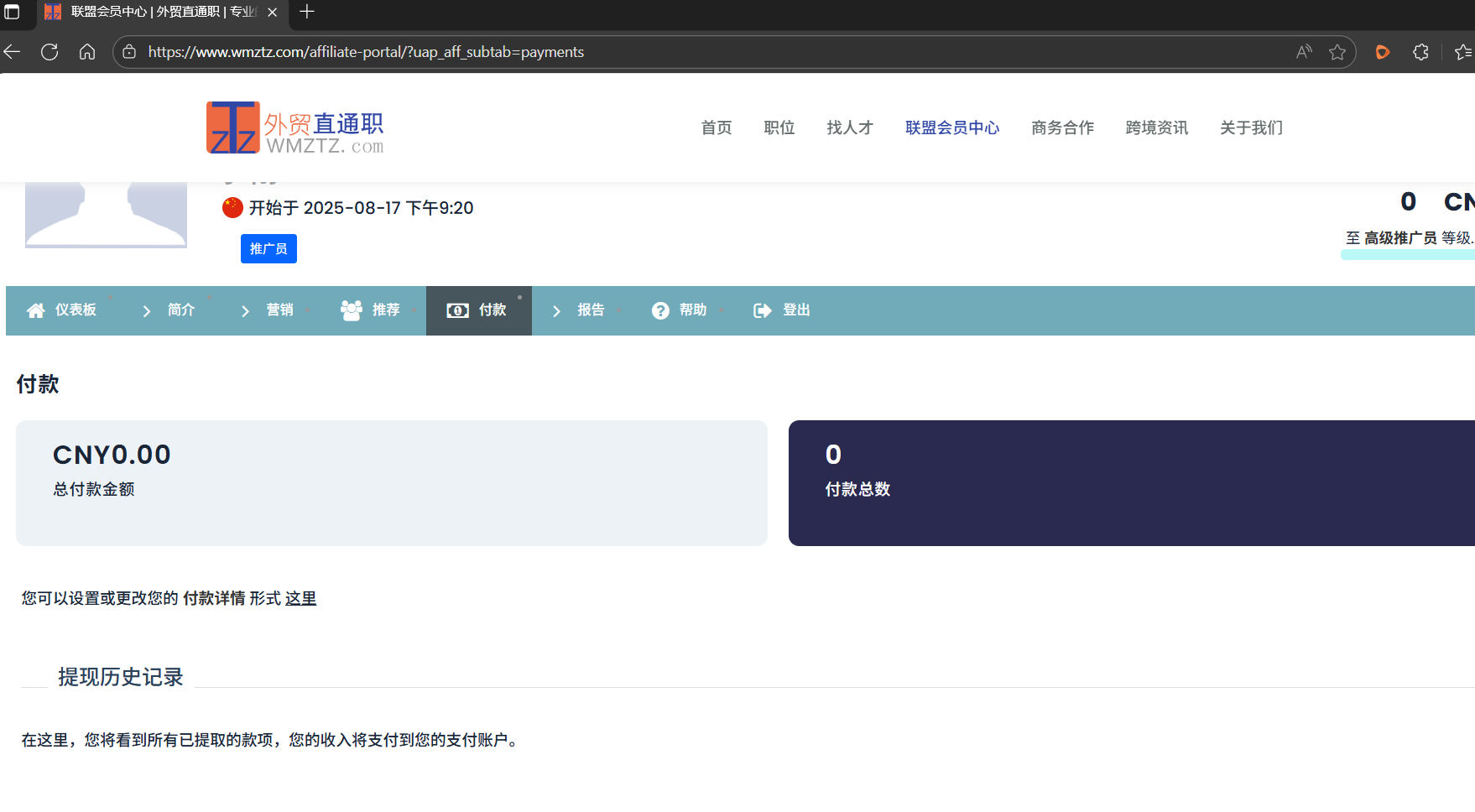Screen dimensions: 1475x812
Task: Click the 登出 logout icon
Action: pos(762,310)
